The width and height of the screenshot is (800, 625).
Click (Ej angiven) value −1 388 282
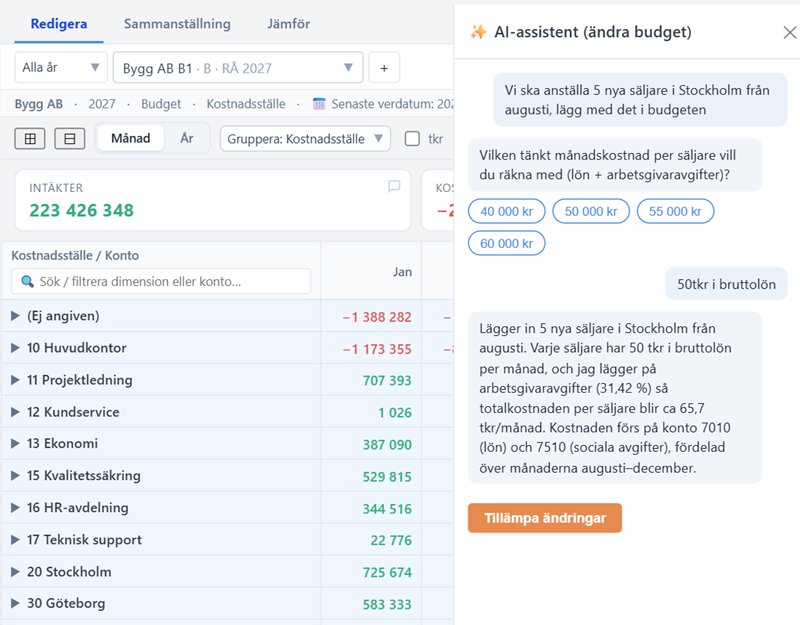[377, 317]
